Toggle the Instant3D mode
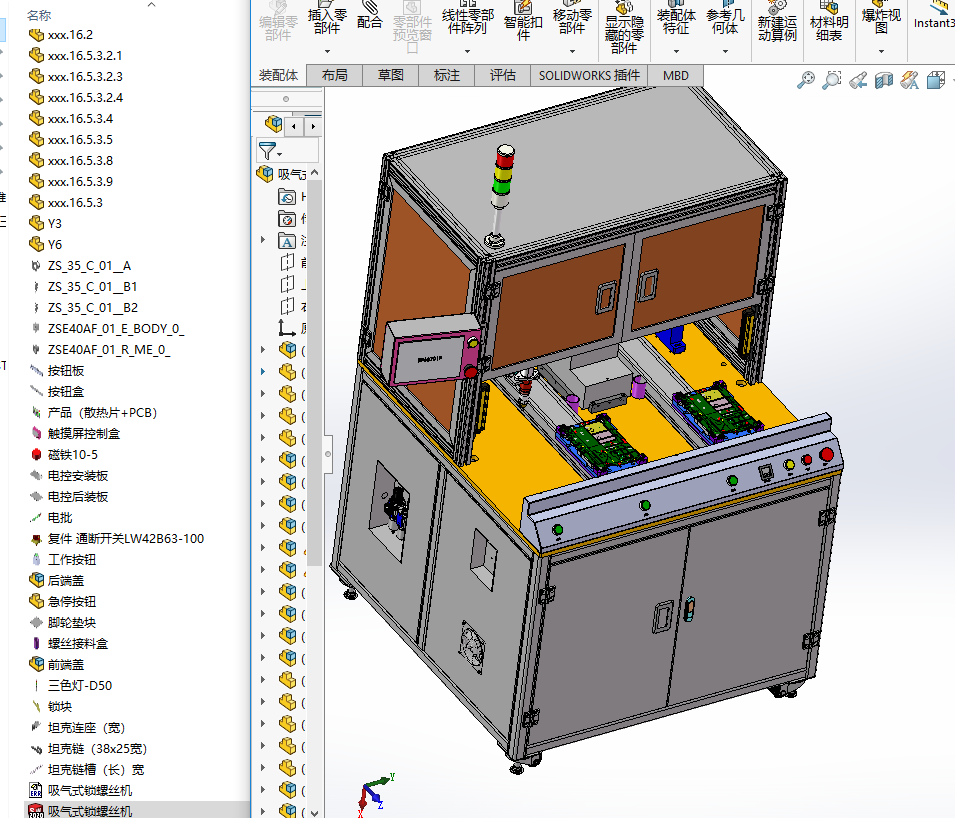 tap(934, 17)
